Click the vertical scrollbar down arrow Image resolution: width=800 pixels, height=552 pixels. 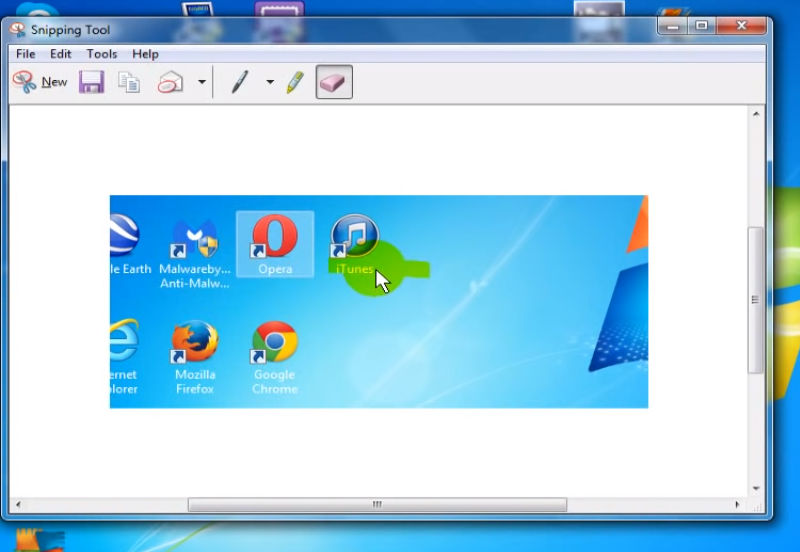(756, 489)
